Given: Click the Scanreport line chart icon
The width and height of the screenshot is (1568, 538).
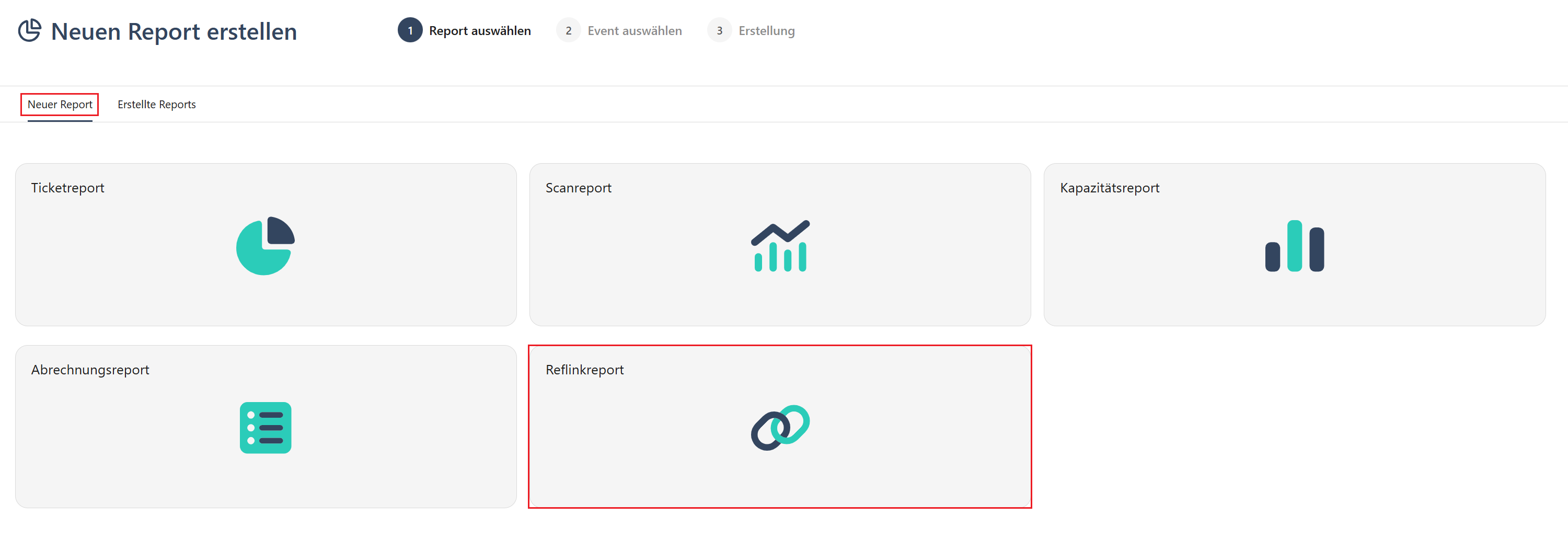Looking at the screenshot, I should pos(780,246).
